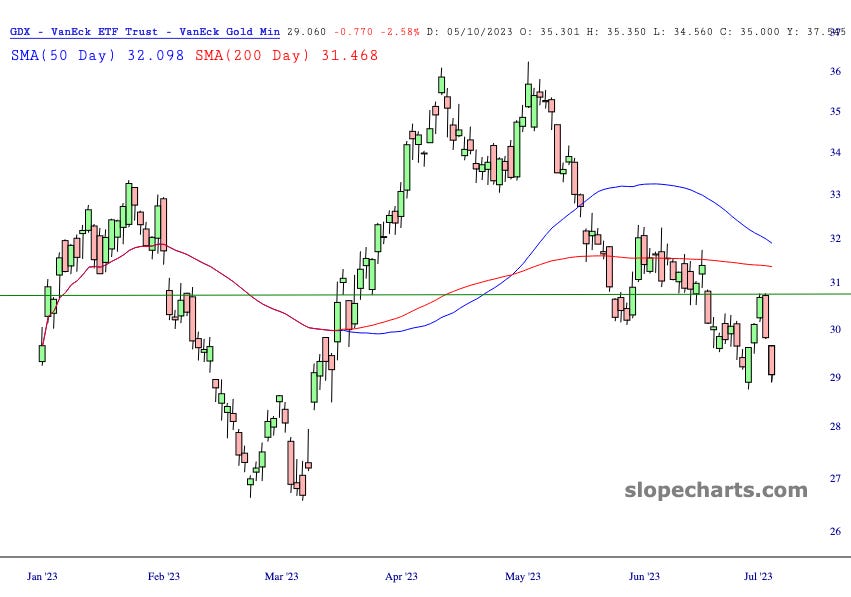Click the 30 price axis label
Image resolution: width=851 pixels, height=597 pixels.
pos(835,329)
